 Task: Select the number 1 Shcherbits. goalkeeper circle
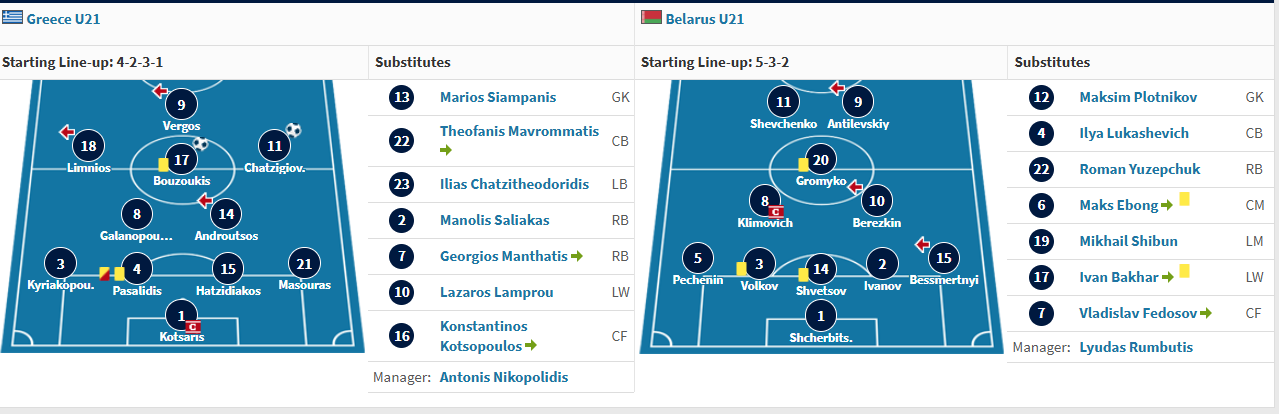click(x=821, y=317)
